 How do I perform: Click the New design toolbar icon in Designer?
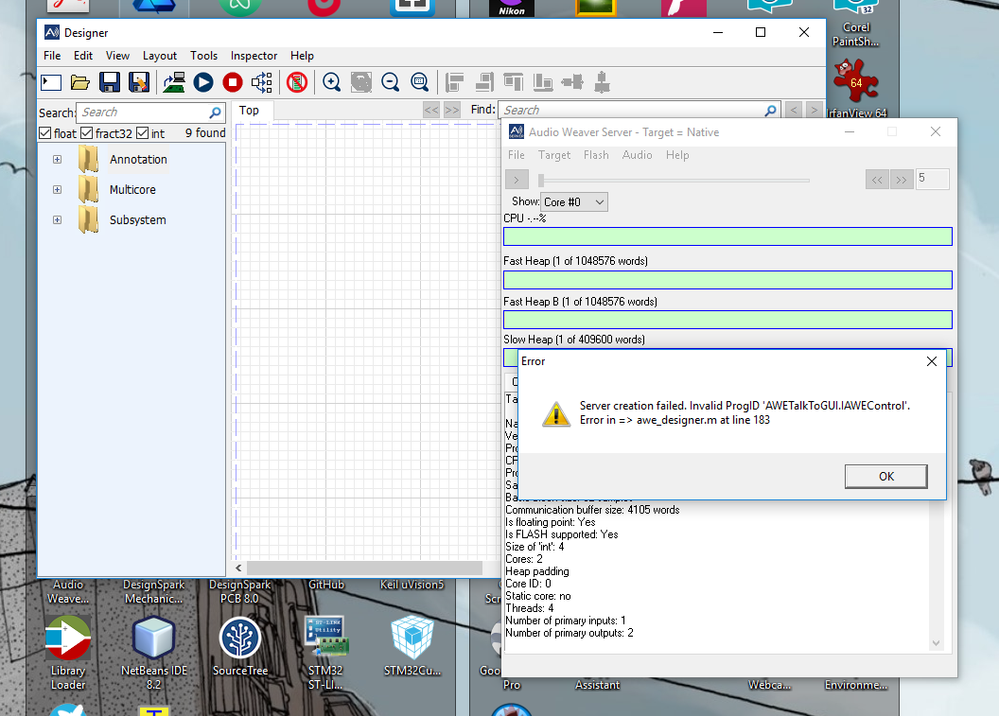pyautogui.click(x=51, y=82)
